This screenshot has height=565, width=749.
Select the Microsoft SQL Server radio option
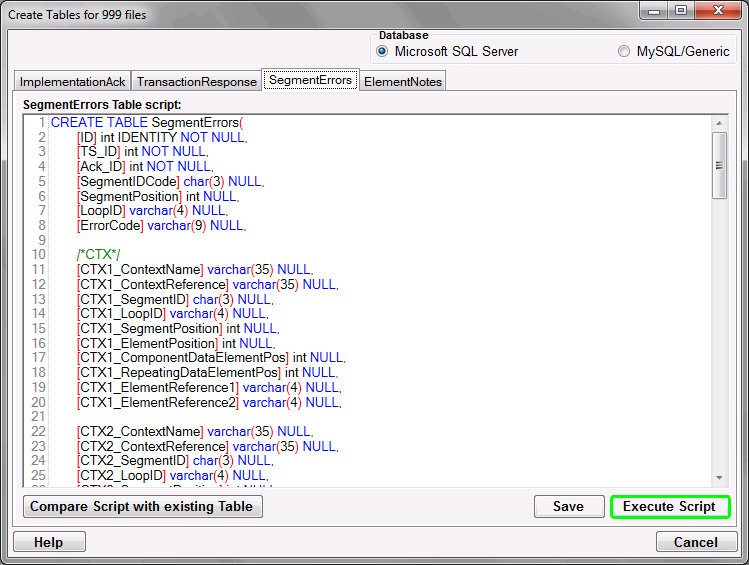coord(383,51)
